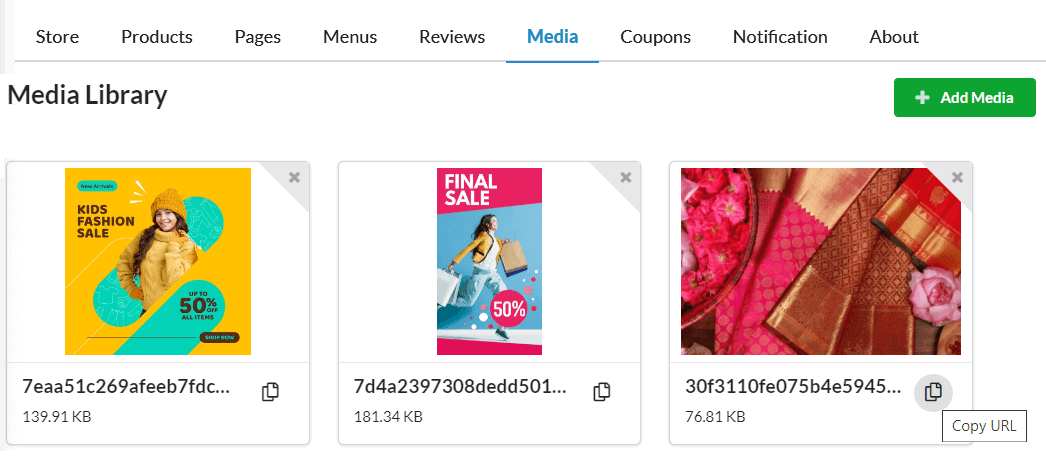Delete the silk saree media card
The height and width of the screenshot is (466, 1046).
pyautogui.click(x=957, y=177)
